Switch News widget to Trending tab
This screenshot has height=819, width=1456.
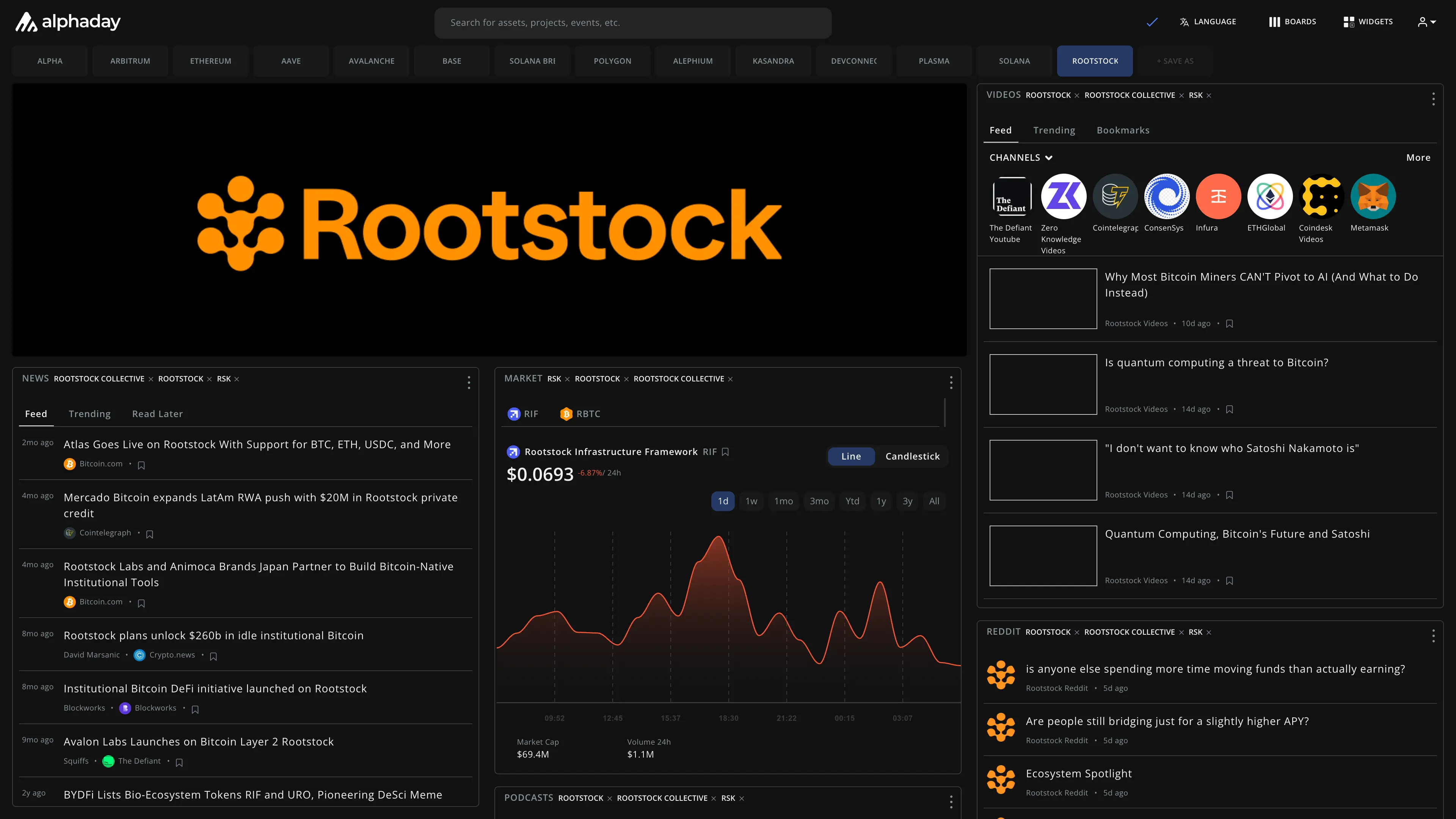(89, 414)
